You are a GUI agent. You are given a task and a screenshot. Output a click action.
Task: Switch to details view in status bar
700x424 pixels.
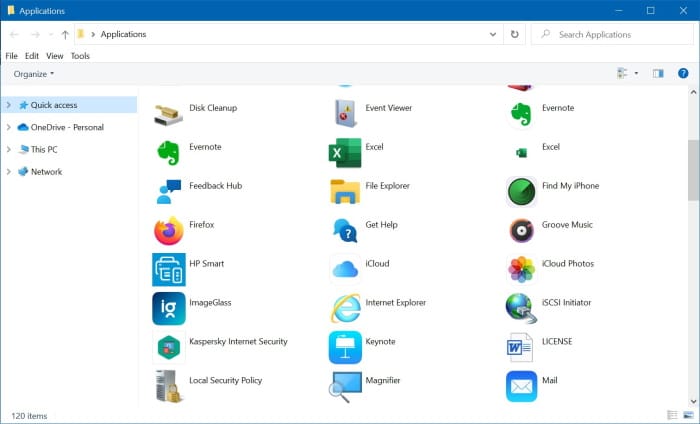[672, 415]
